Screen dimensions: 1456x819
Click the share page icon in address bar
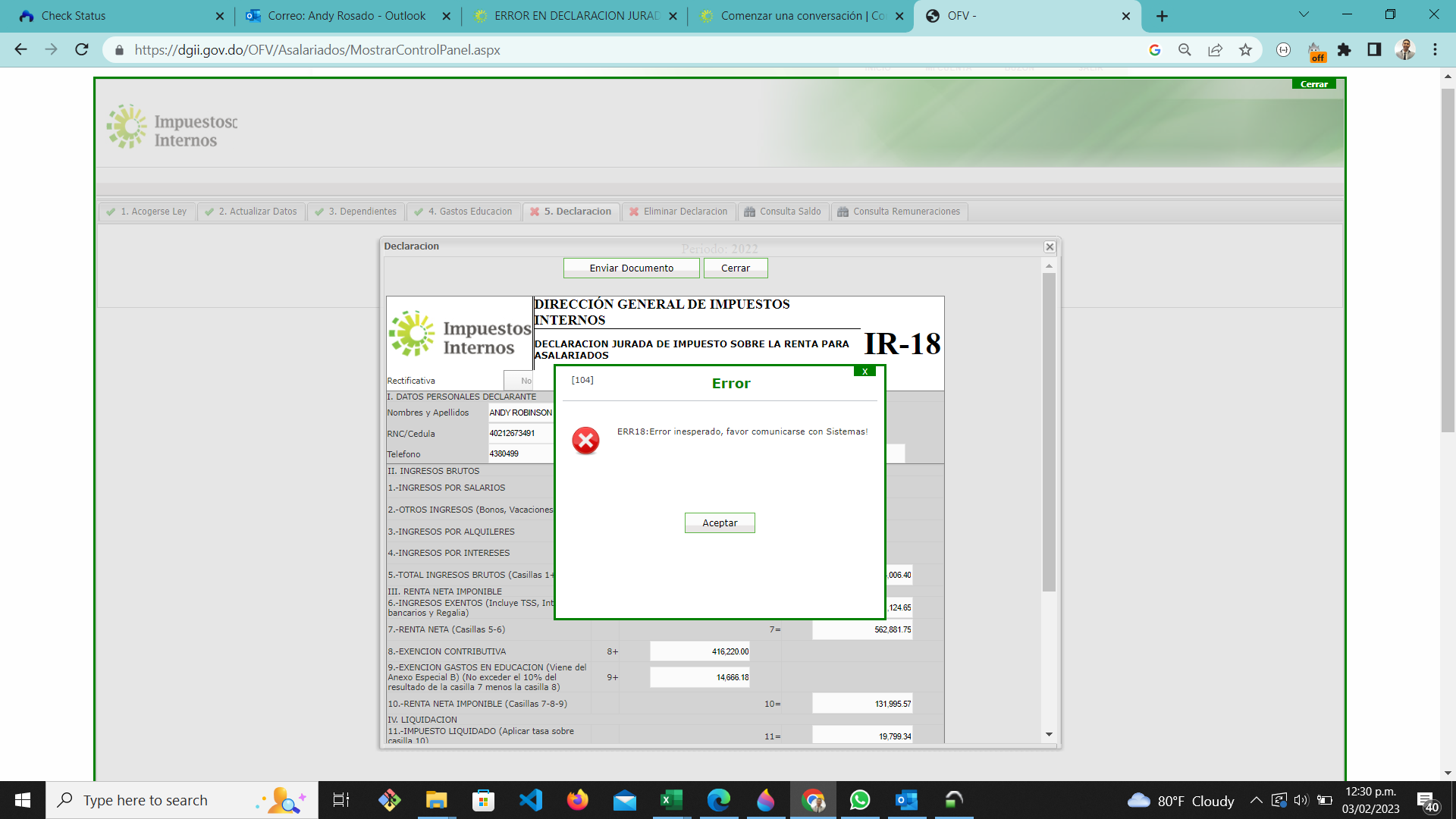(1215, 50)
